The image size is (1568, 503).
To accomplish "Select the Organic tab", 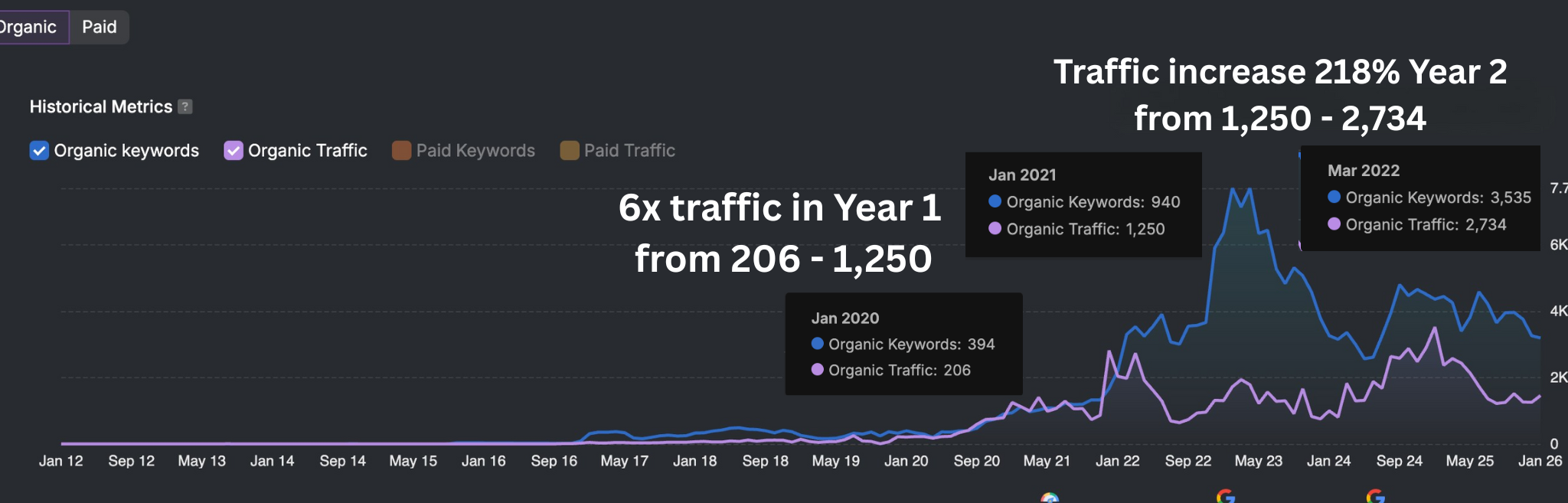I will [x=29, y=28].
